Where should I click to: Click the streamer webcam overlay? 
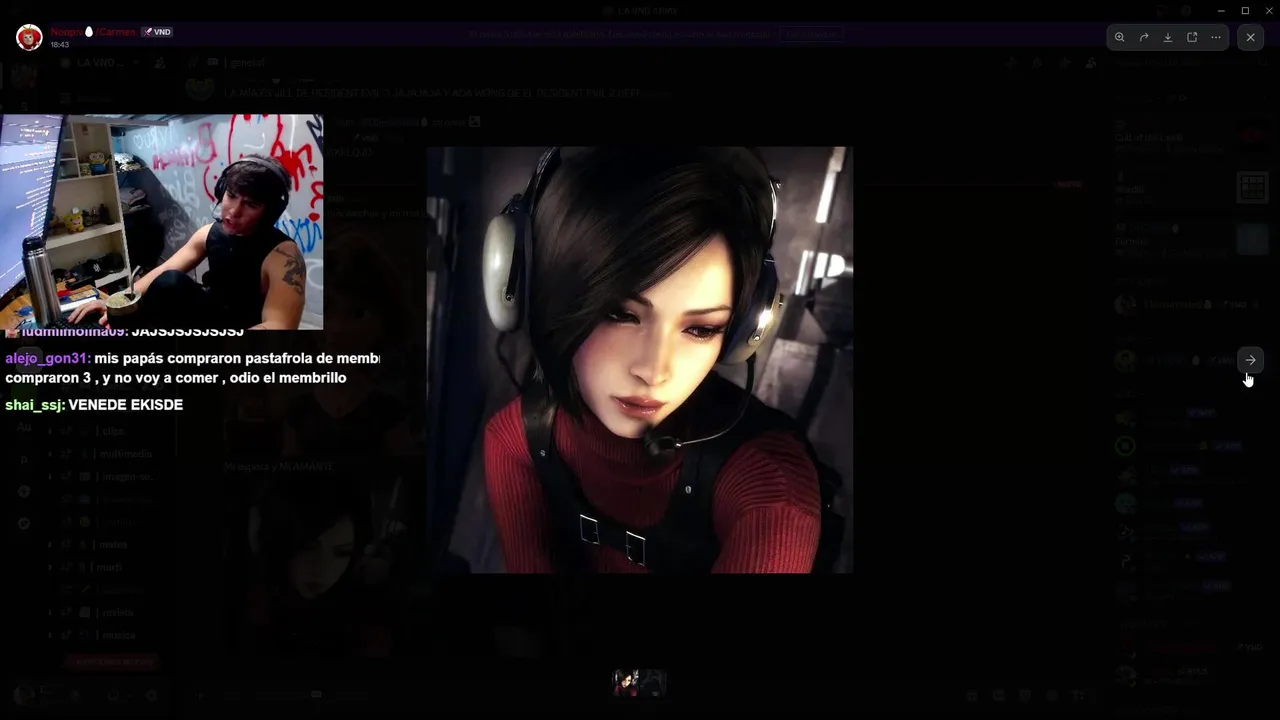click(162, 222)
